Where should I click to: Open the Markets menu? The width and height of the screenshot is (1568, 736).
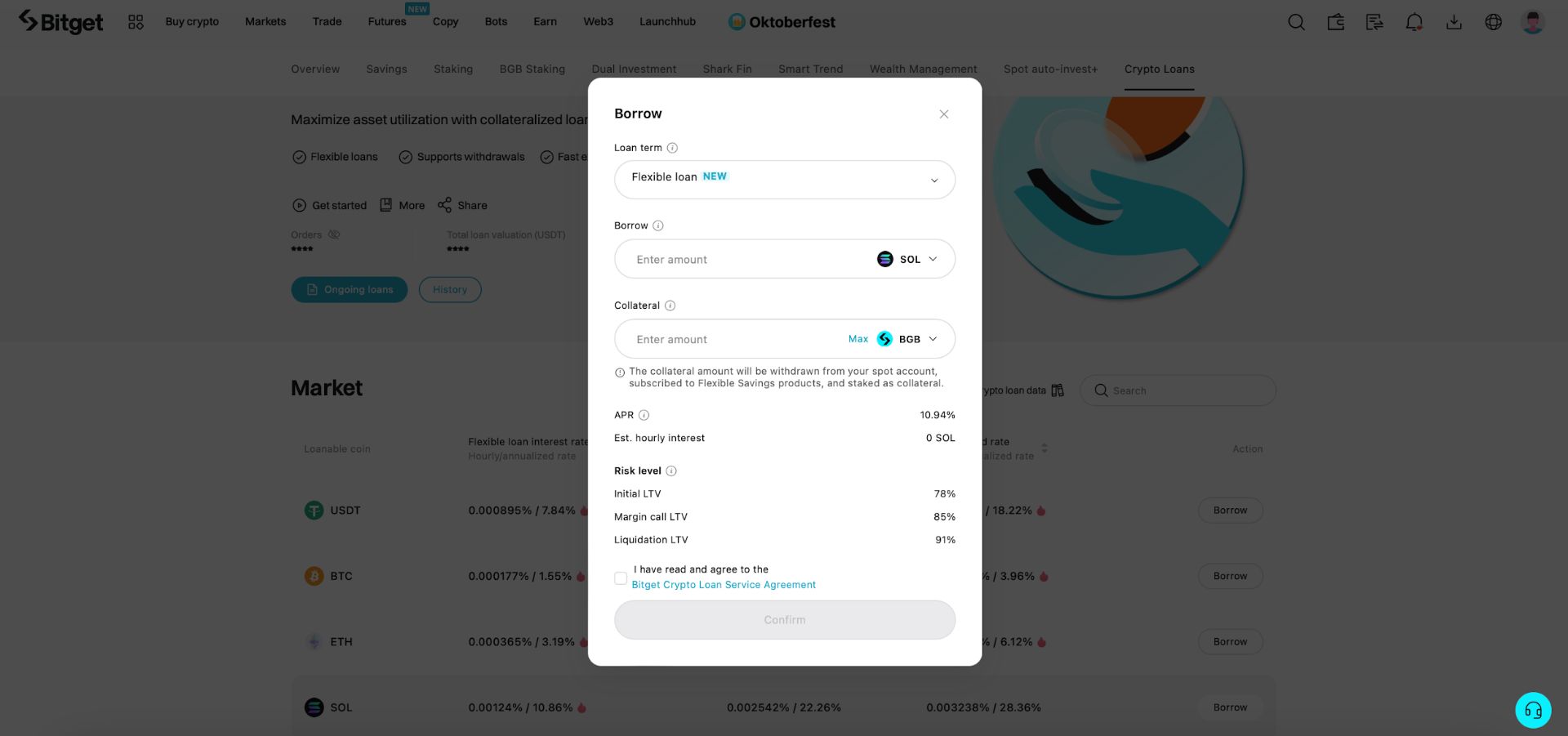click(x=265, y=22)
